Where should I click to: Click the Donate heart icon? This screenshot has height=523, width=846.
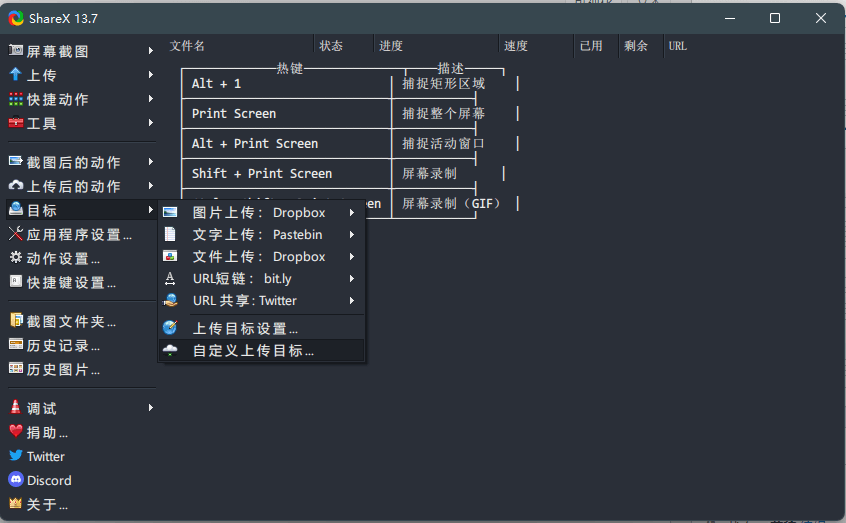(x=16, y=431)
